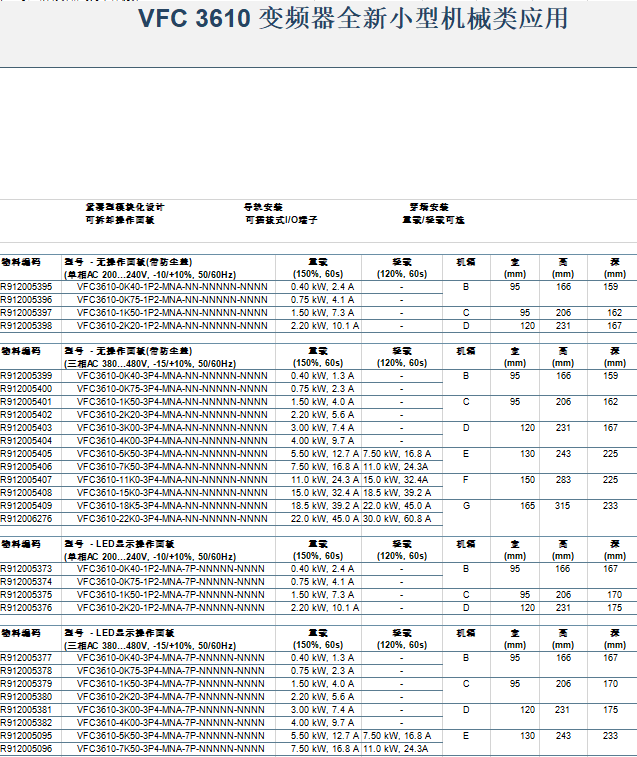Select part number R912005395

tap(26, 287)
